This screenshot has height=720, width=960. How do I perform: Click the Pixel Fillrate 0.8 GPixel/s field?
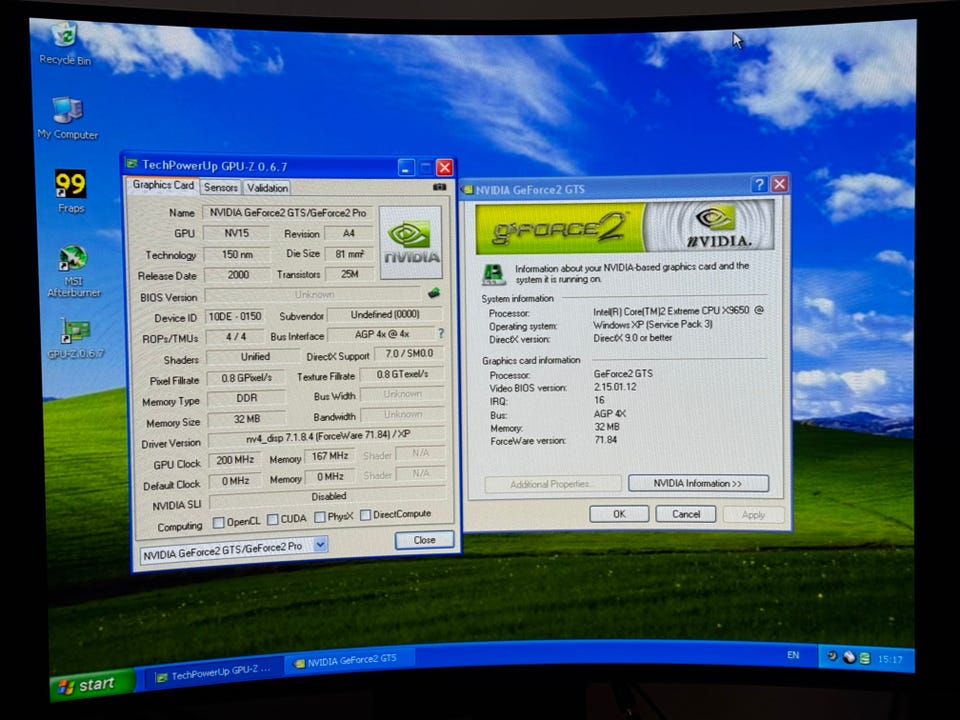click(246, 378)
